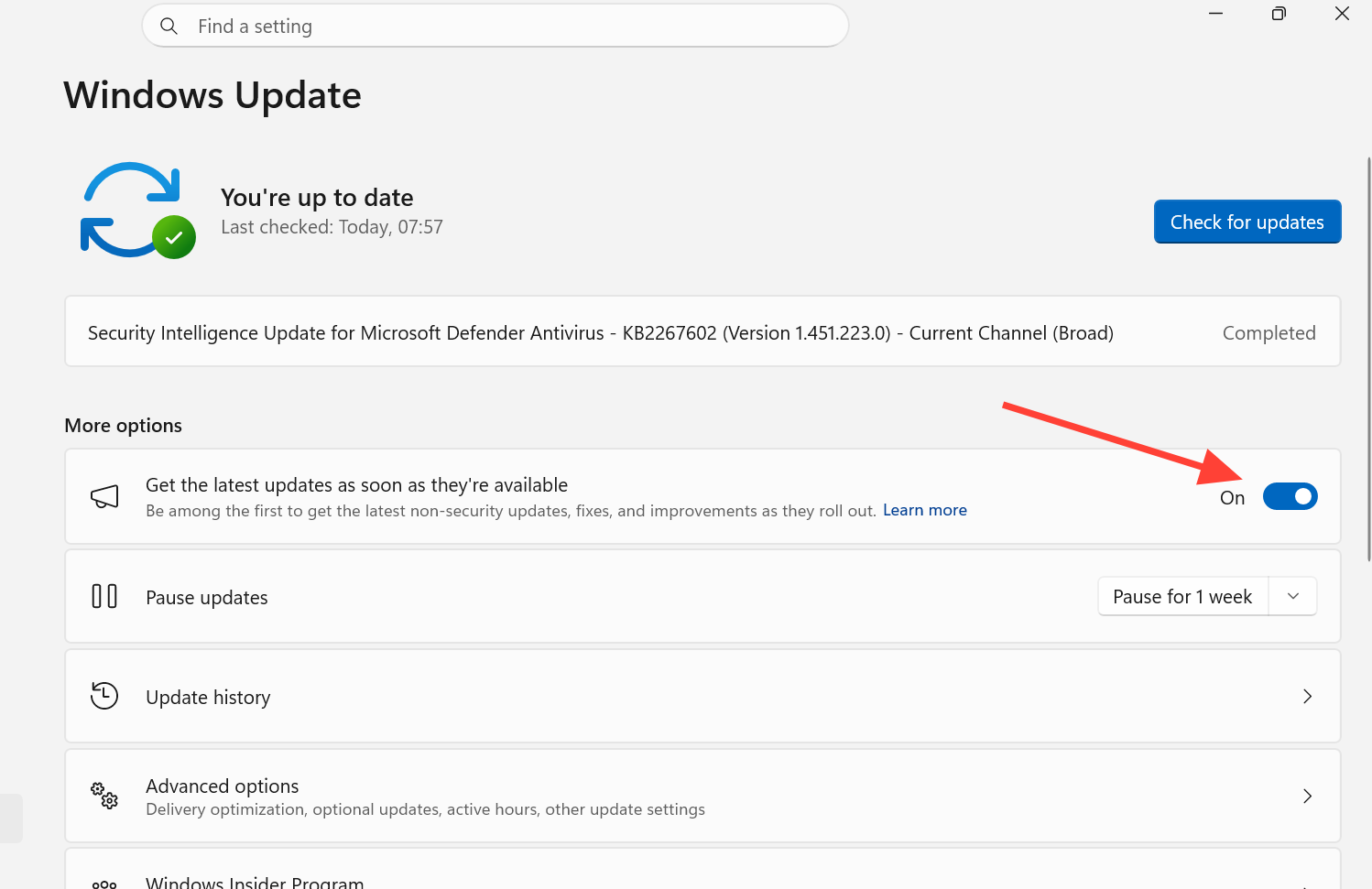This screenshot has width=1372, height=889.
Task: Click the pause icon beside Pause updates
Action: click(x=104, y=597)
